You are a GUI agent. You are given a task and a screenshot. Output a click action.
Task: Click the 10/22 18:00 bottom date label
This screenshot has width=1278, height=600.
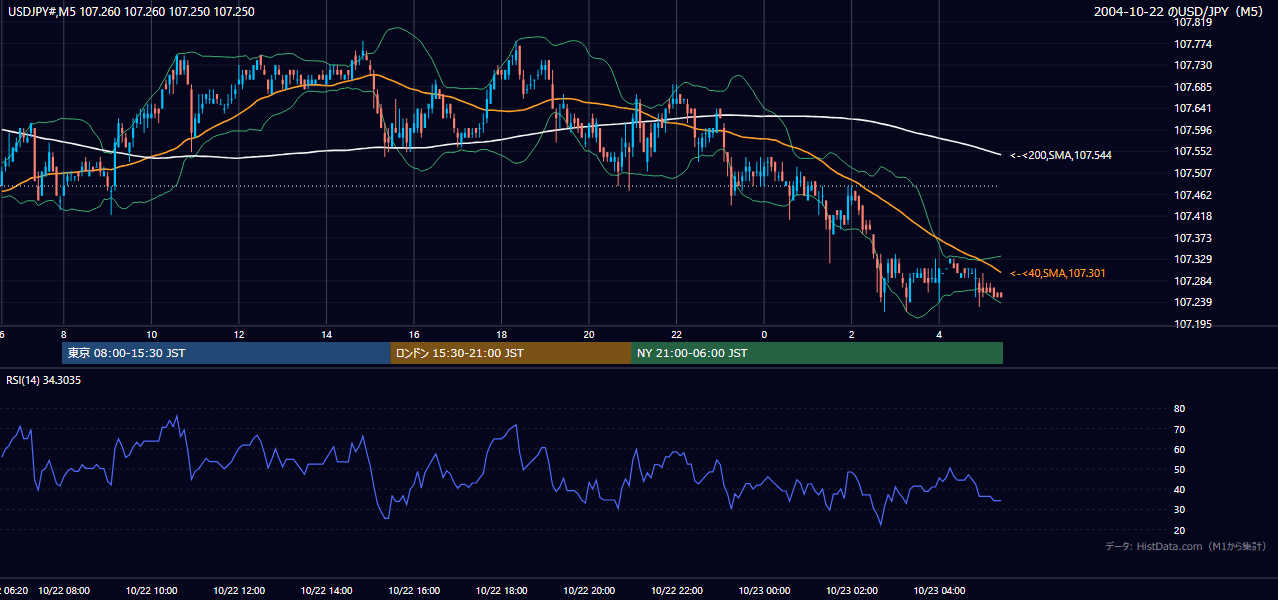pyautogui.click(x=502, y=591)
